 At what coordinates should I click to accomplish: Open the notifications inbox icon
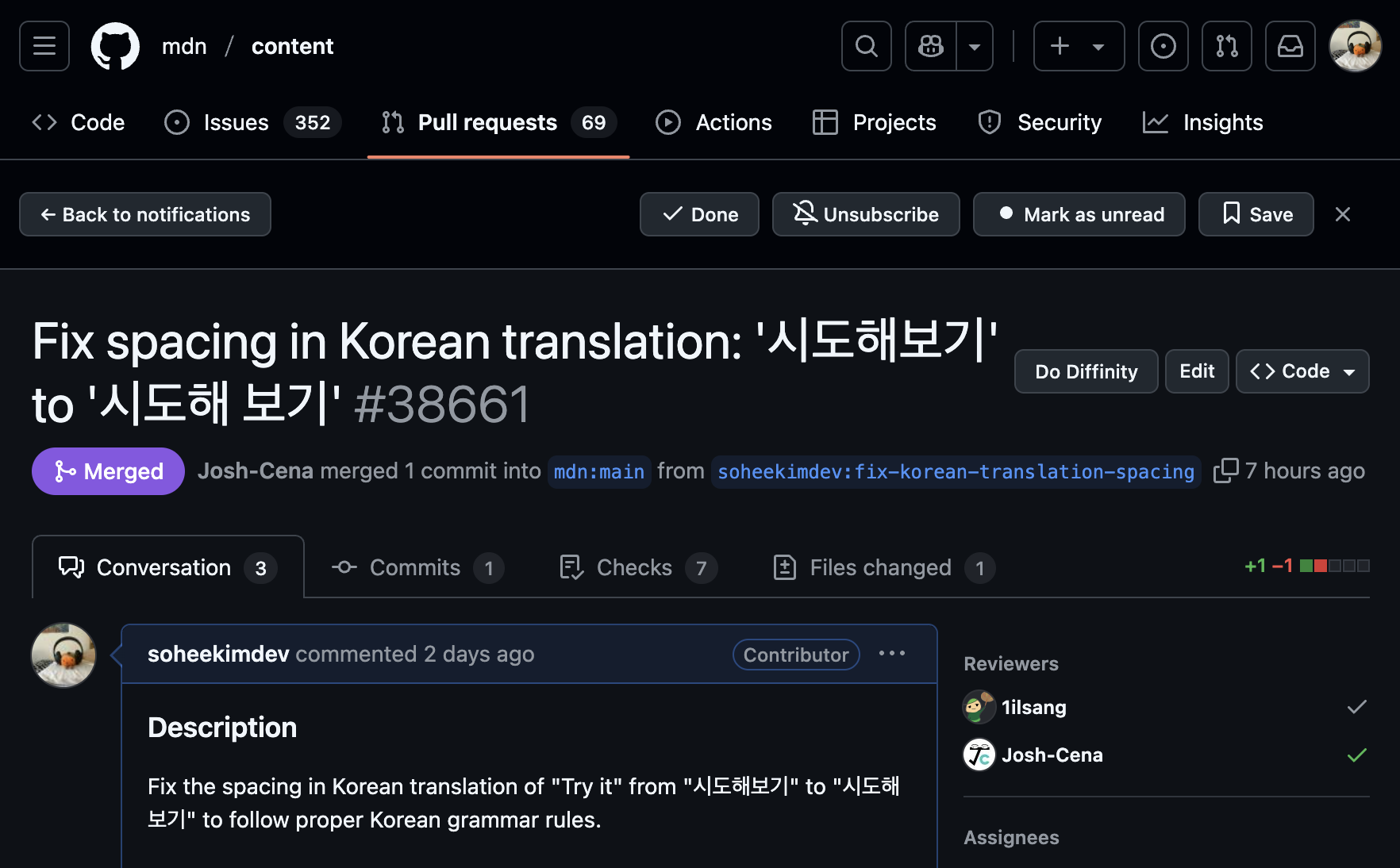[1290, 46]
